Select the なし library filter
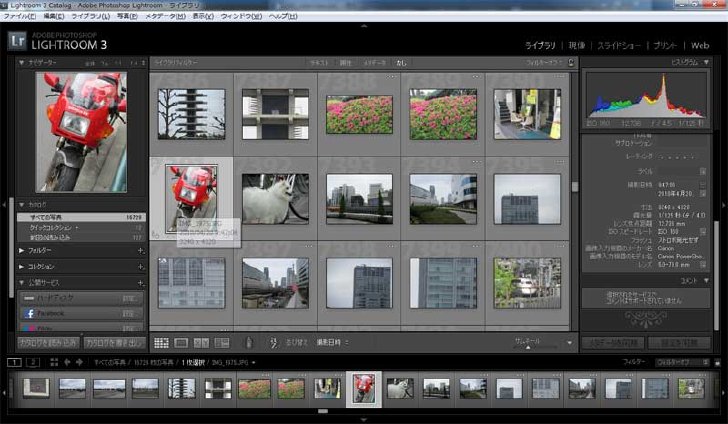728x424 pixels. (401, 63)
